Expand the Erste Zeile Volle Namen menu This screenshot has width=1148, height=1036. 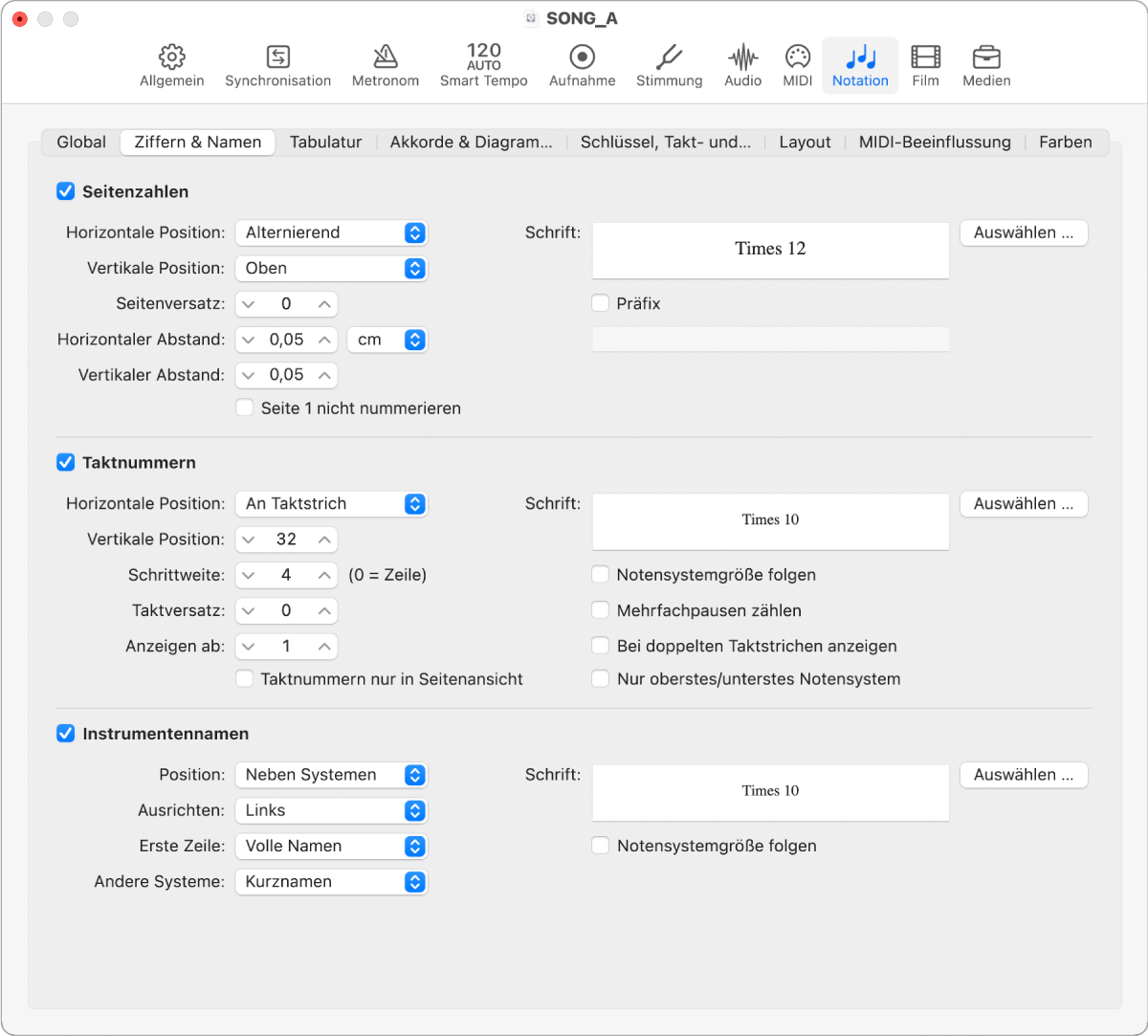point(331,846)
